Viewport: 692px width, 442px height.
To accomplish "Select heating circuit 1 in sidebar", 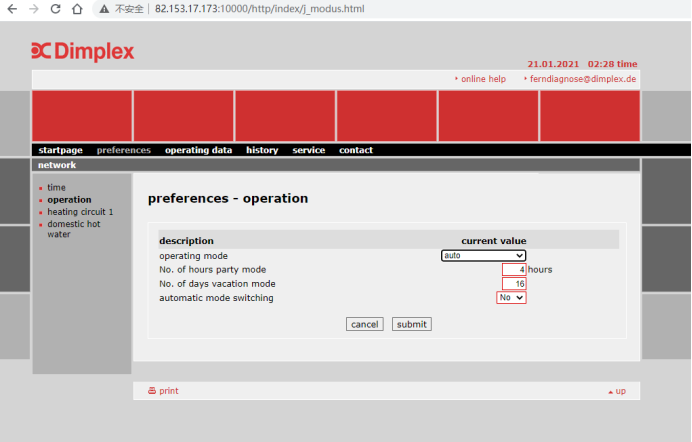I will [80, 212].
